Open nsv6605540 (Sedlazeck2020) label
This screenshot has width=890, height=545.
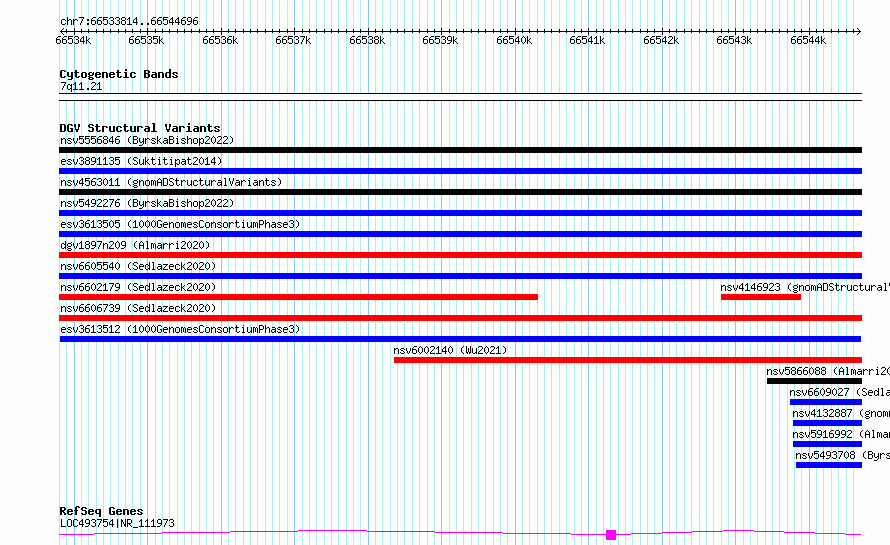pos(138,266)
